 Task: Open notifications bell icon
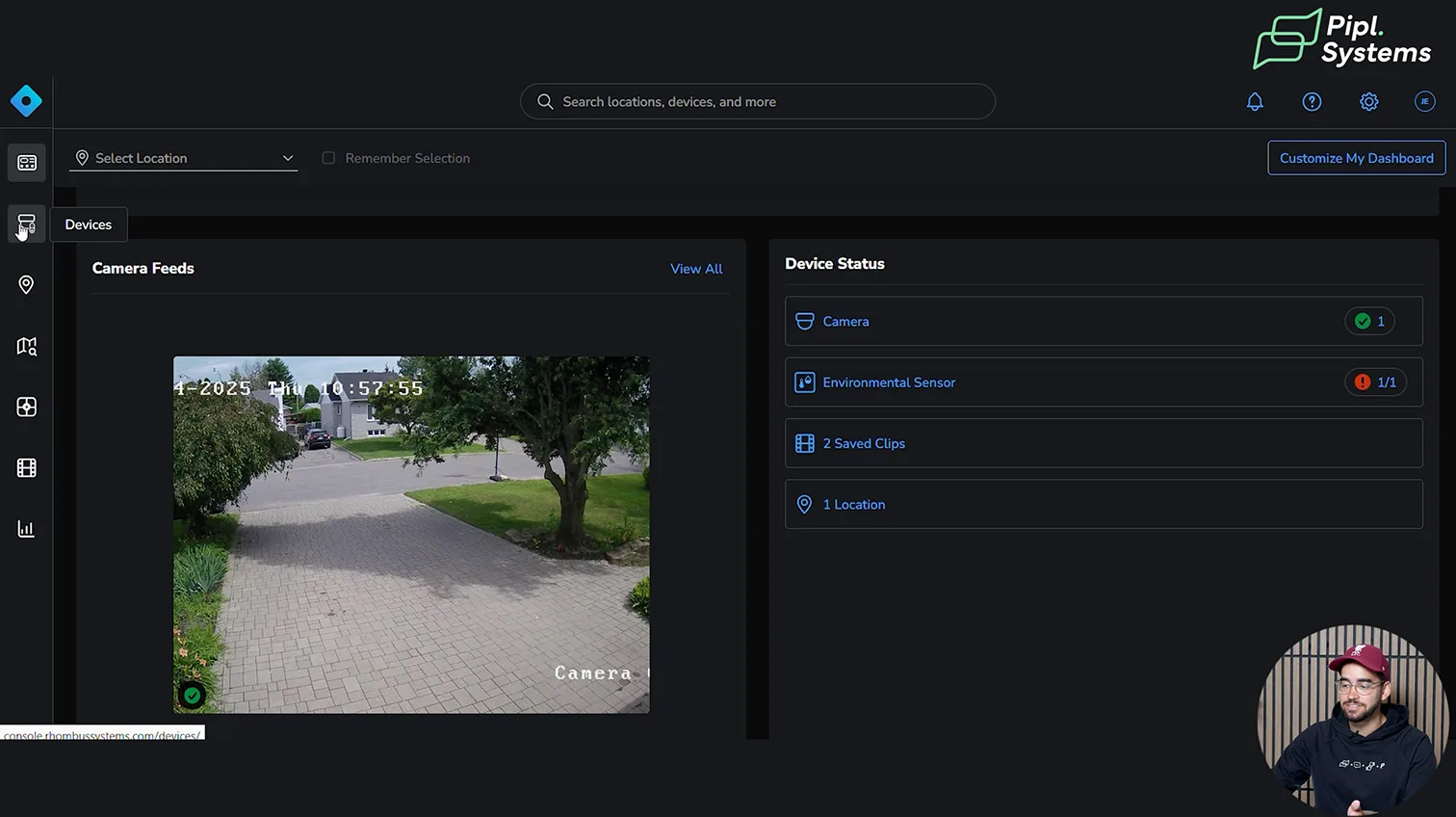1255,102
